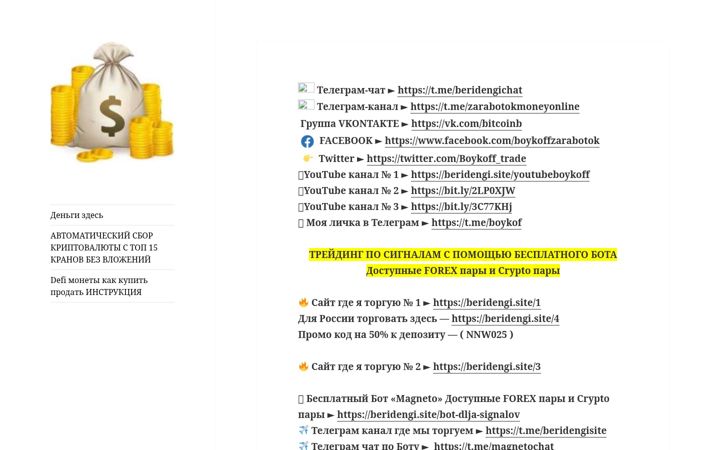This screenshot has height=450, width=720.
Task: Click the YouTube канал № 2 label
Action: click(x=351, y=191)
